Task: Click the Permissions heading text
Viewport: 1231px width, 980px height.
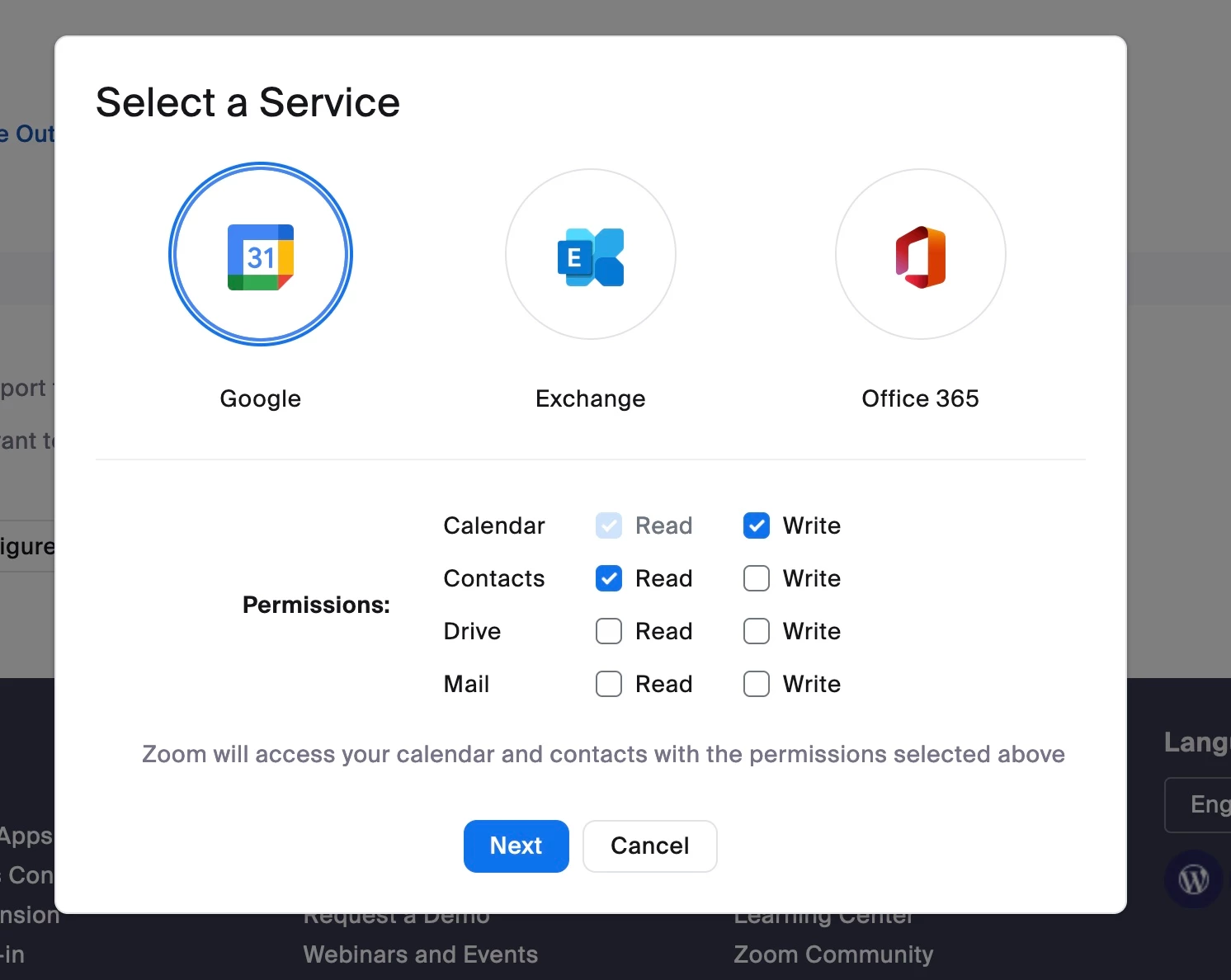Action: pos(316,605)
